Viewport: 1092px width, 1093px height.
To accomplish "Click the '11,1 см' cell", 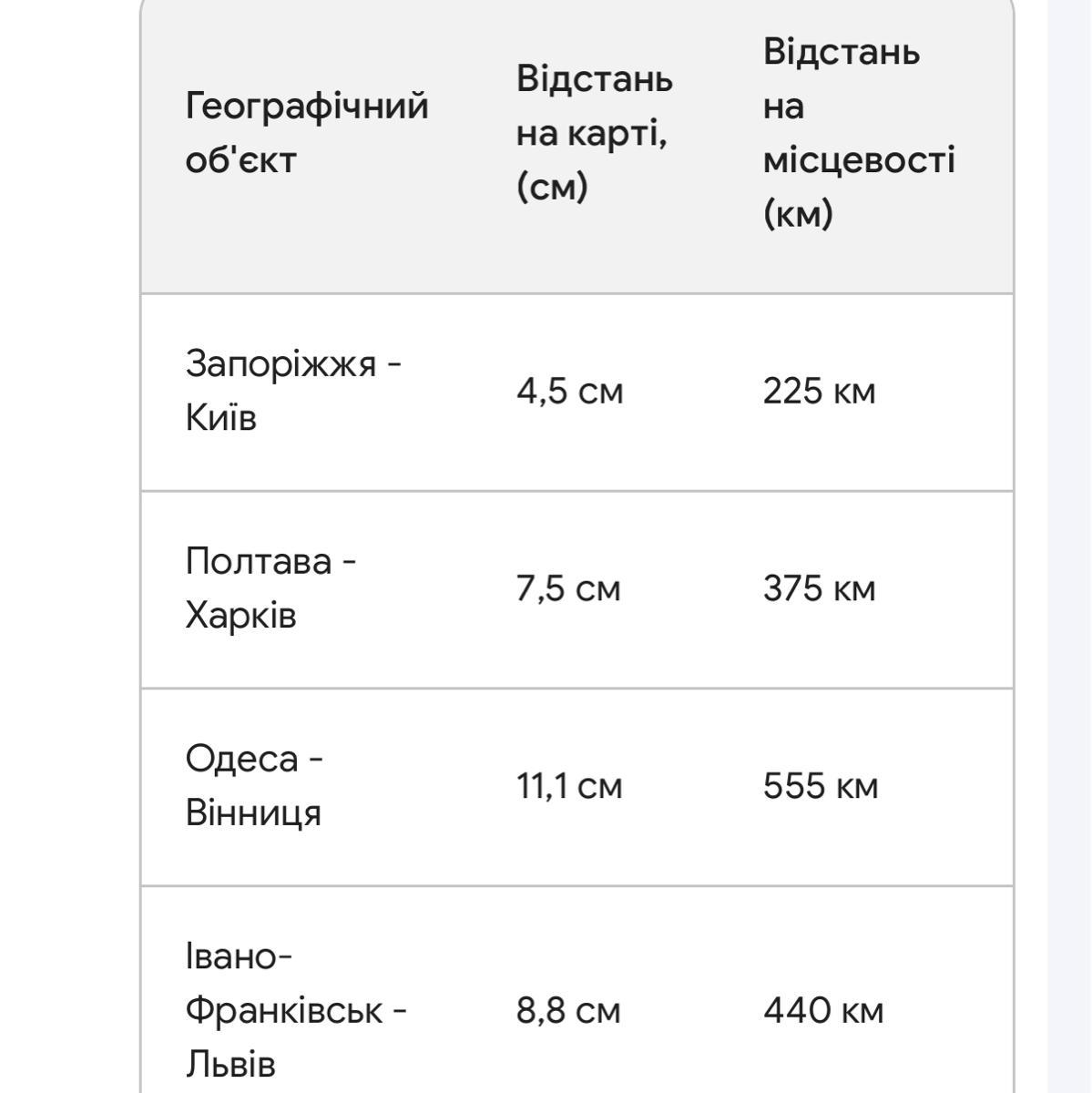I will coord(570,785).
